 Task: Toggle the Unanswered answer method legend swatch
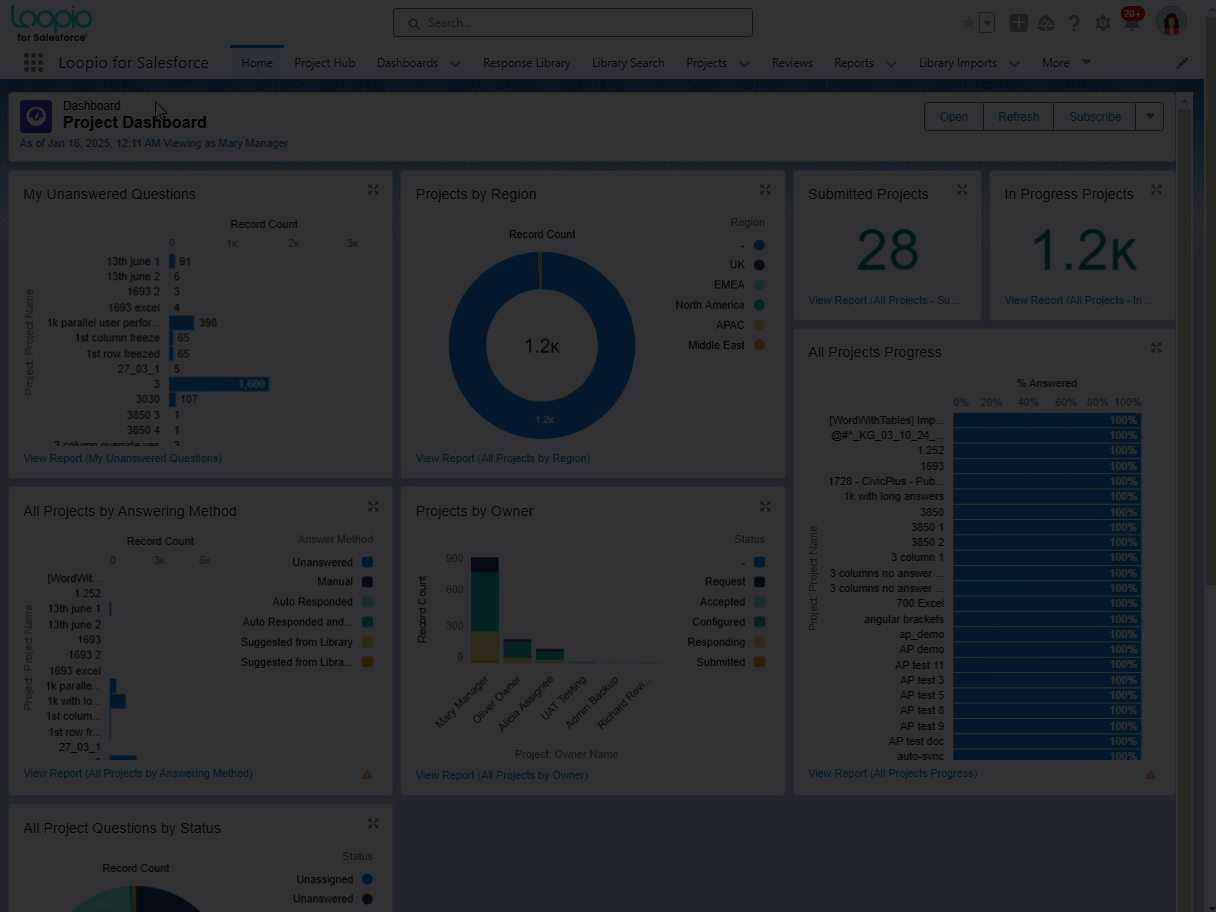click(367, 563)
